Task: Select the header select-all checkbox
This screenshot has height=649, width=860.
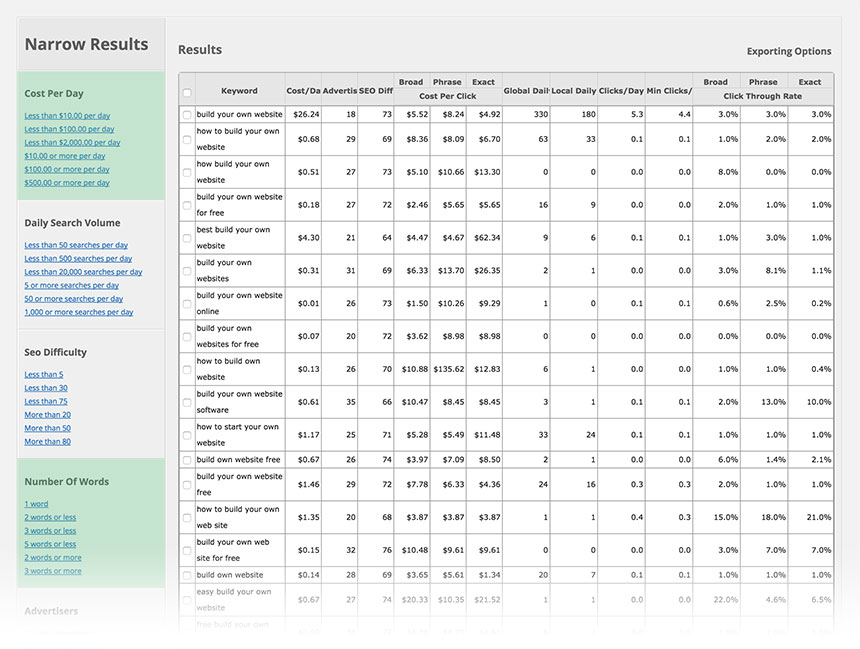Action: [x=187, y=93]
